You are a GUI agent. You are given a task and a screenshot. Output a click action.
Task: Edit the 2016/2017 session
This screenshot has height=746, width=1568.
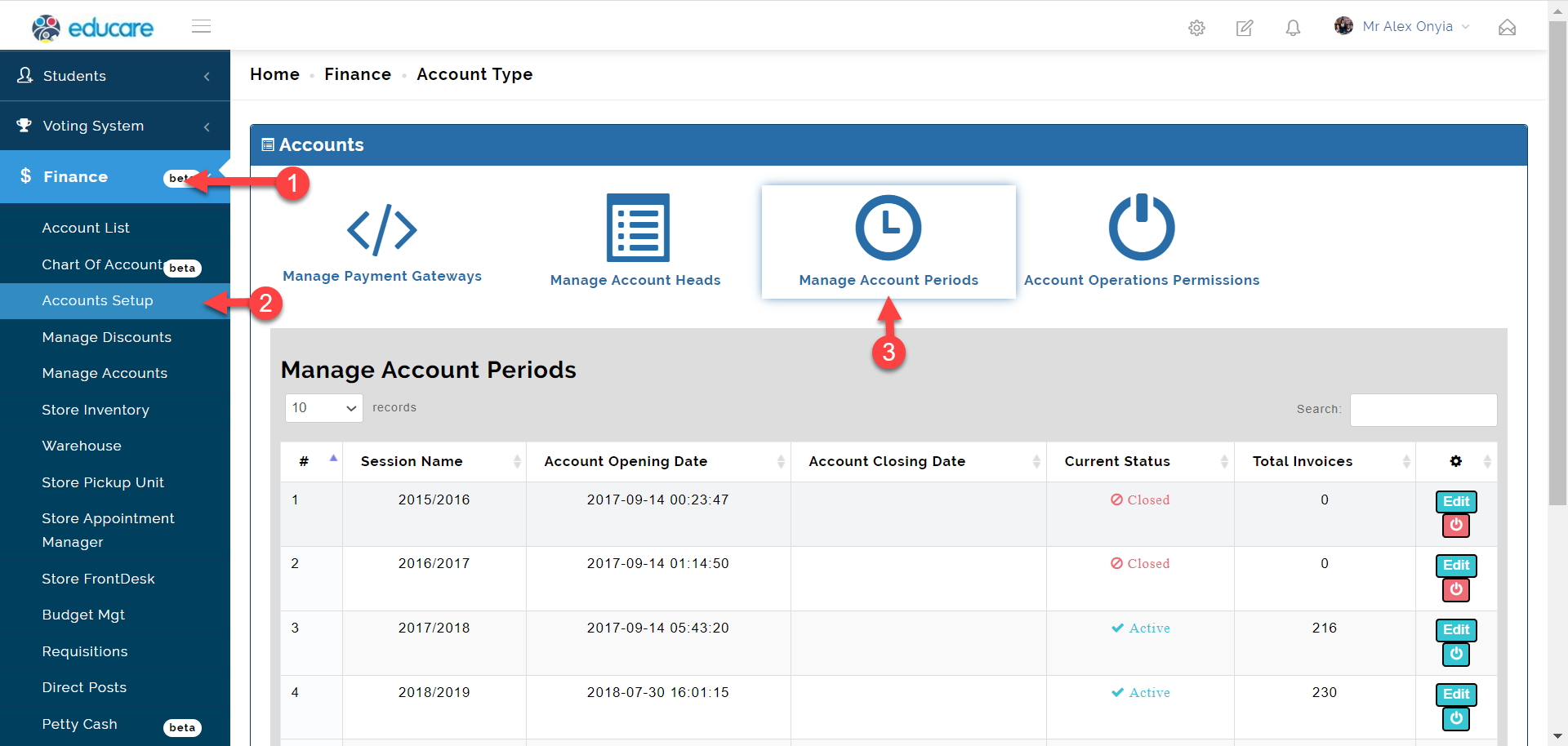pyautogui.click(x=1456, y=565)
